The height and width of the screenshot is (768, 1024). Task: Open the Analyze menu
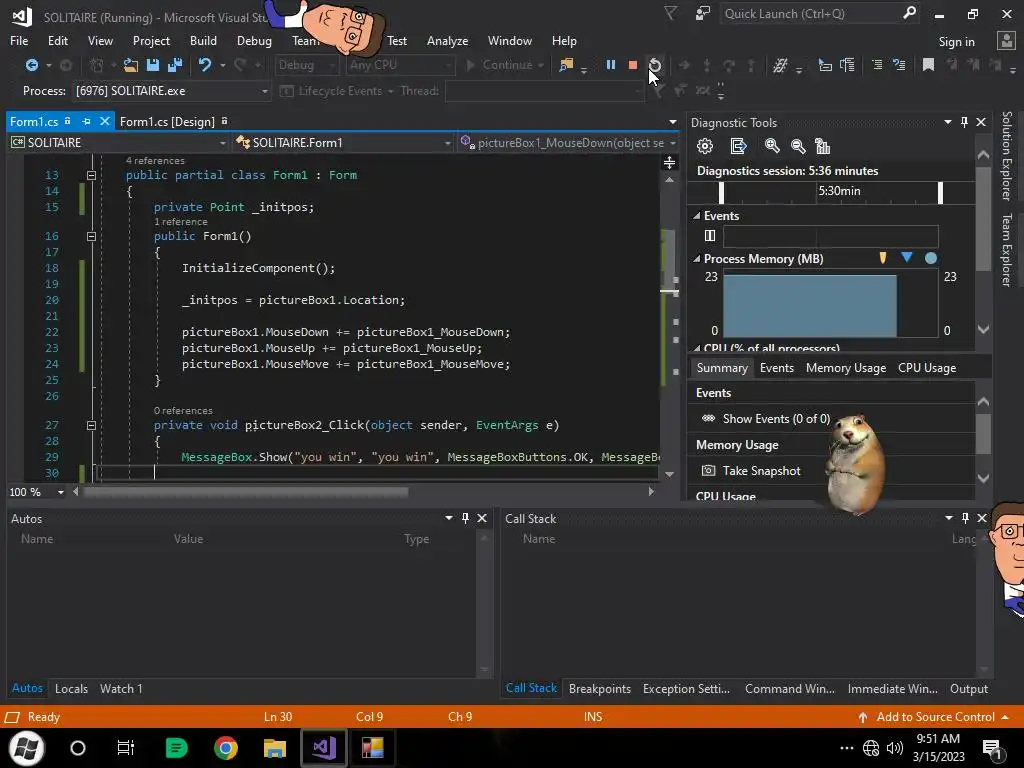[447, 40]
